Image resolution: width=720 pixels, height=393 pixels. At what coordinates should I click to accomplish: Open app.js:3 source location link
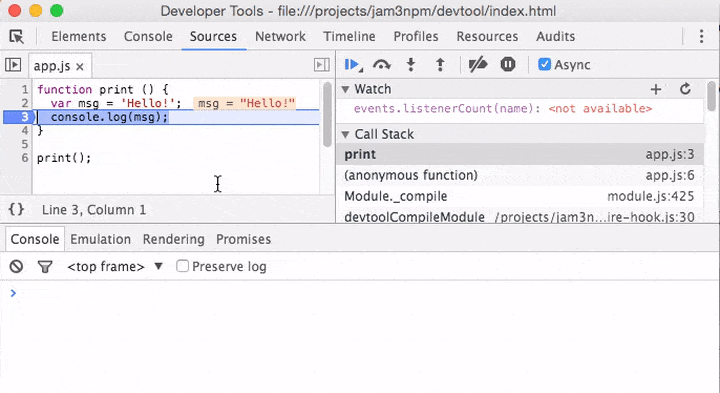coord(670,154)
